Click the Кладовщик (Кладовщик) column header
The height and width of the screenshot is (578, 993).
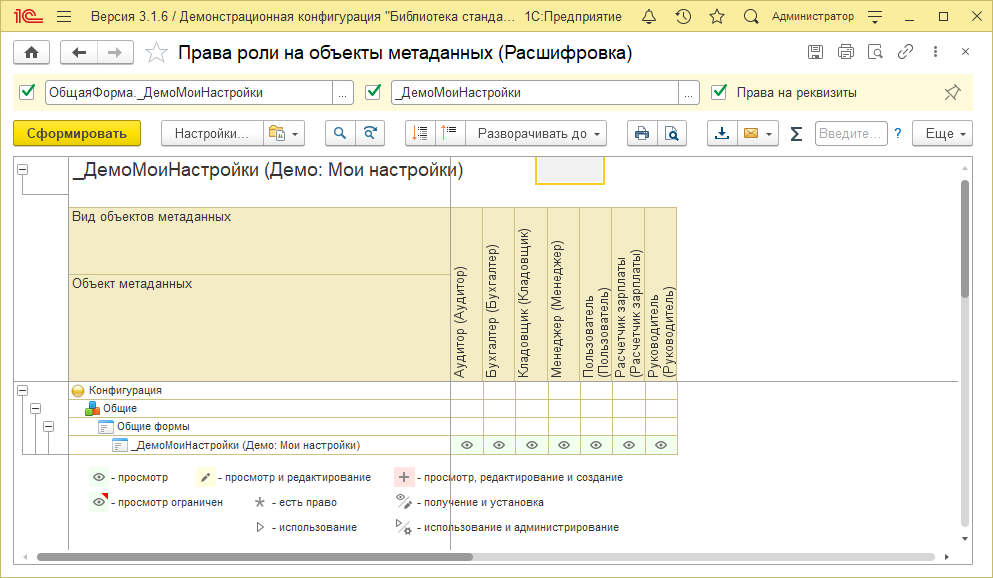[x=531, y=294]
